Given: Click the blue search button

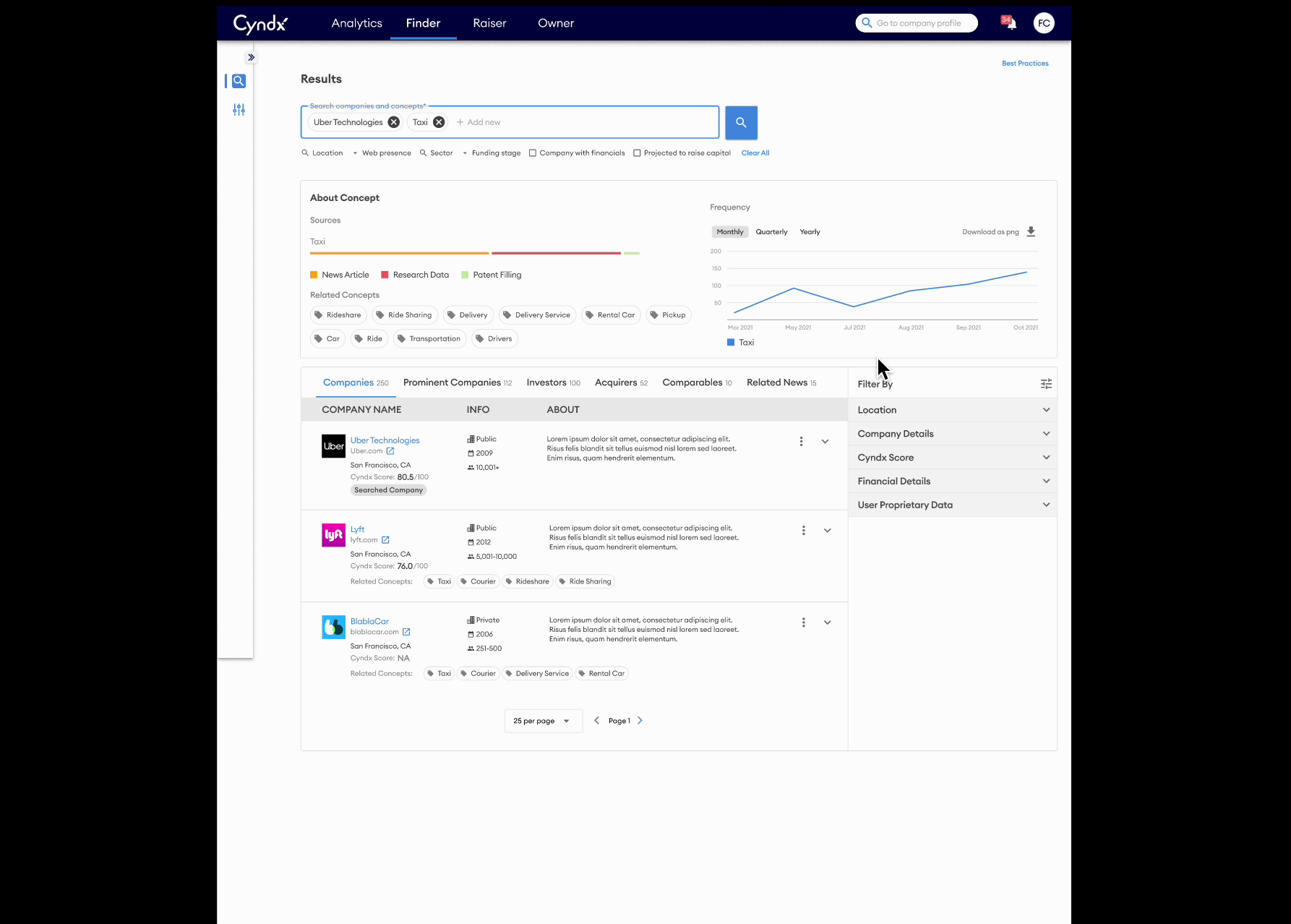Looking at the screenshot, I should coord(741,122).
